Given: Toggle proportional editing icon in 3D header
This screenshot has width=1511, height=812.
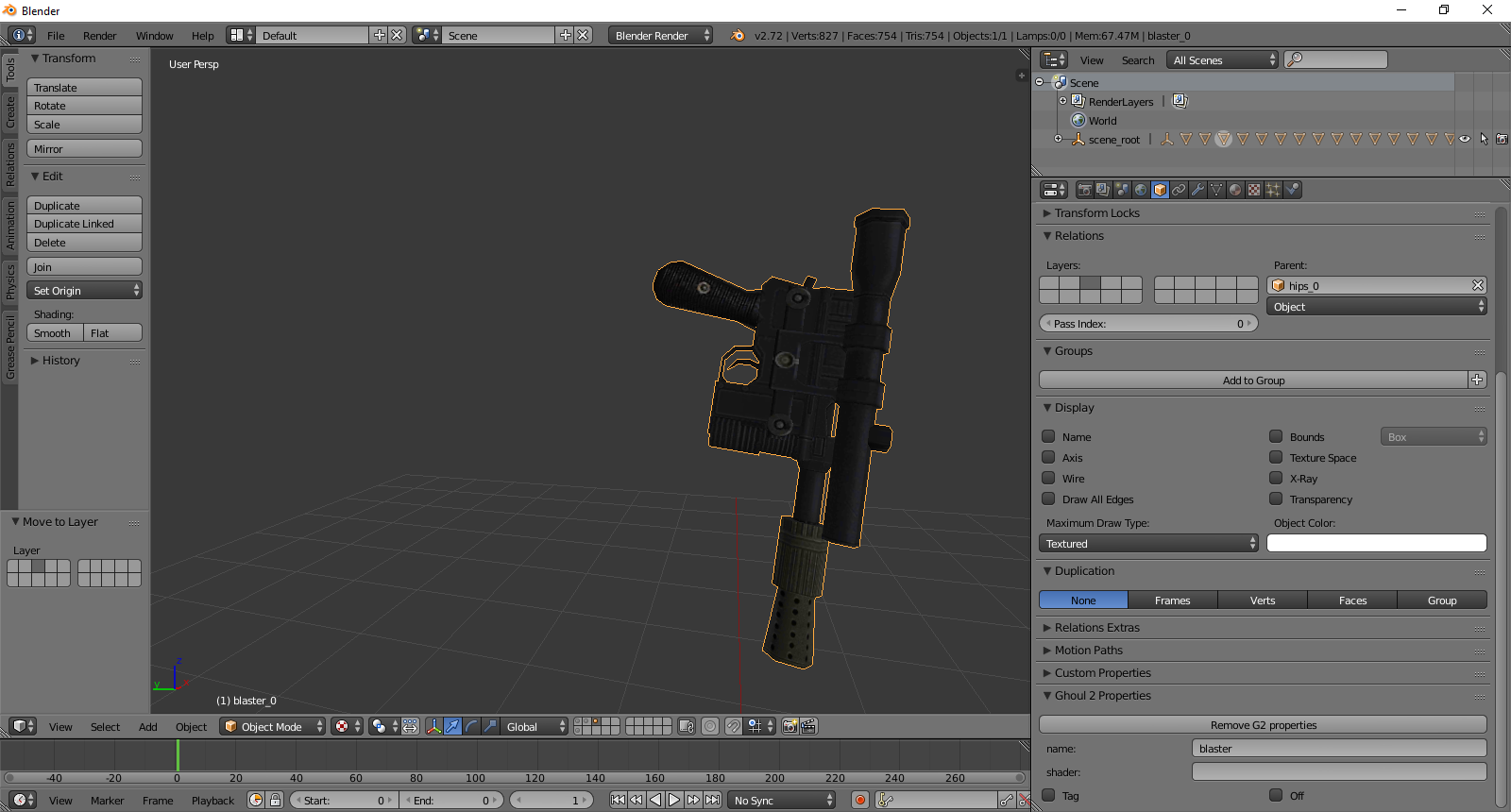Looking at the screenshot, I should tap(710, 726).
